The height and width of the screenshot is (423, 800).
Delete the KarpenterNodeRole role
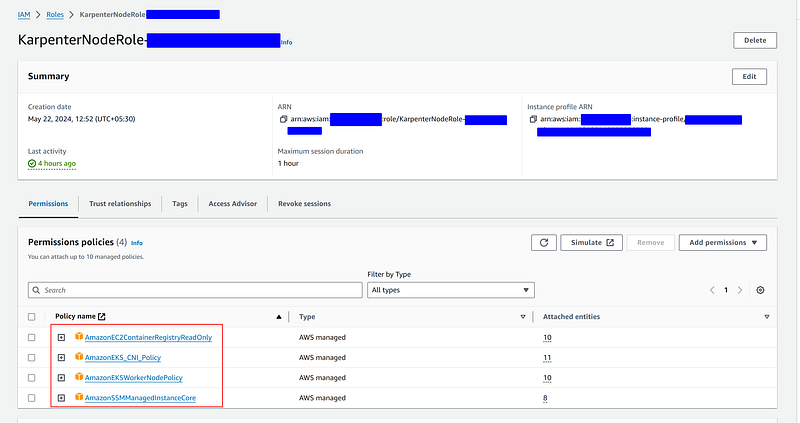tap(755, 40)
